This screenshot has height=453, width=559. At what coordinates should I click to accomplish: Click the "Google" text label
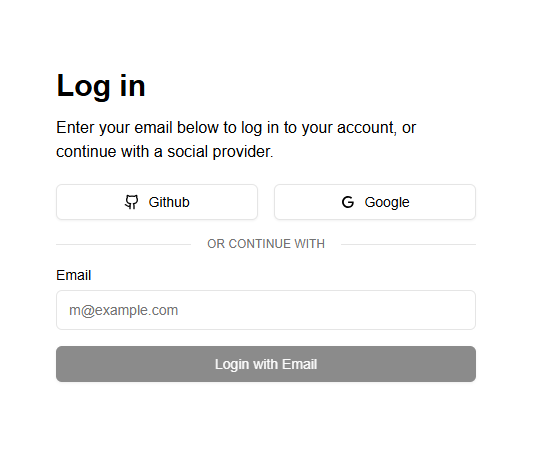click(x=387, y=202)
